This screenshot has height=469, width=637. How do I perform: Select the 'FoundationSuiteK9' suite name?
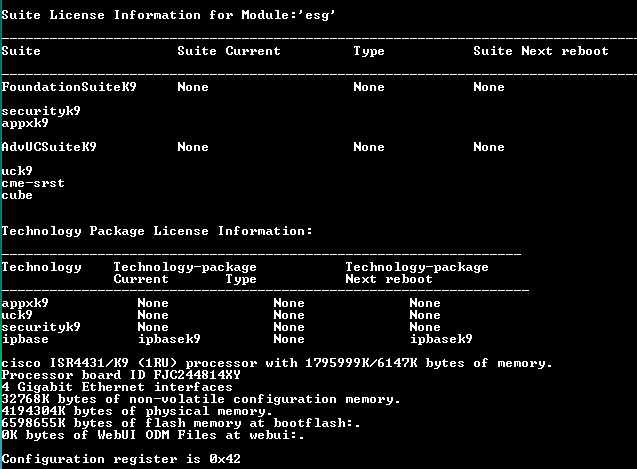pos(69,87)
